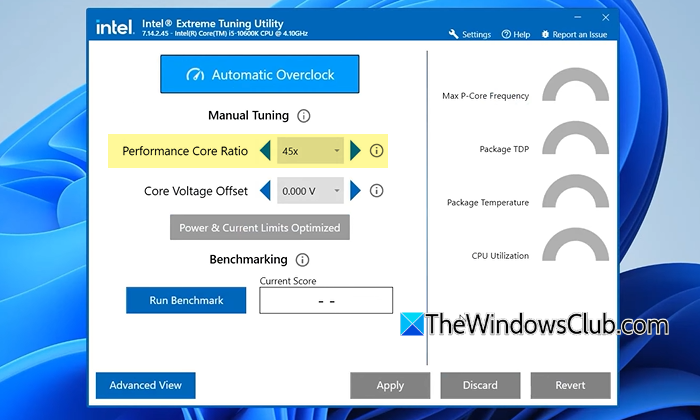This screenshot has height=420, width=700.
Task: Increase Performance Core Ratio with right arrow
Action: 355,151
